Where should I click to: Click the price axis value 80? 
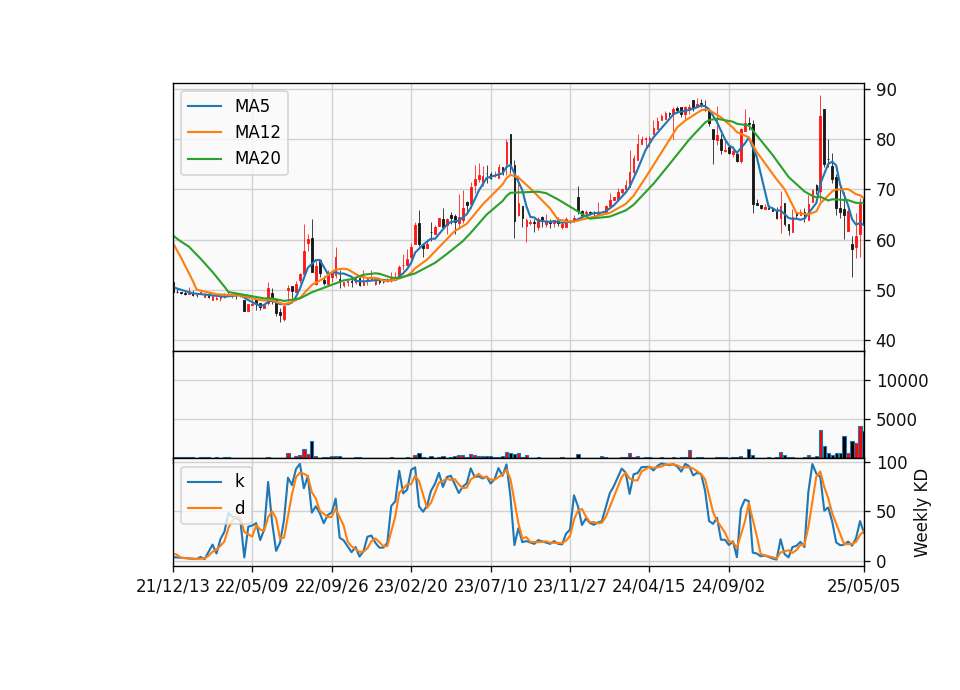click(887, 140)
